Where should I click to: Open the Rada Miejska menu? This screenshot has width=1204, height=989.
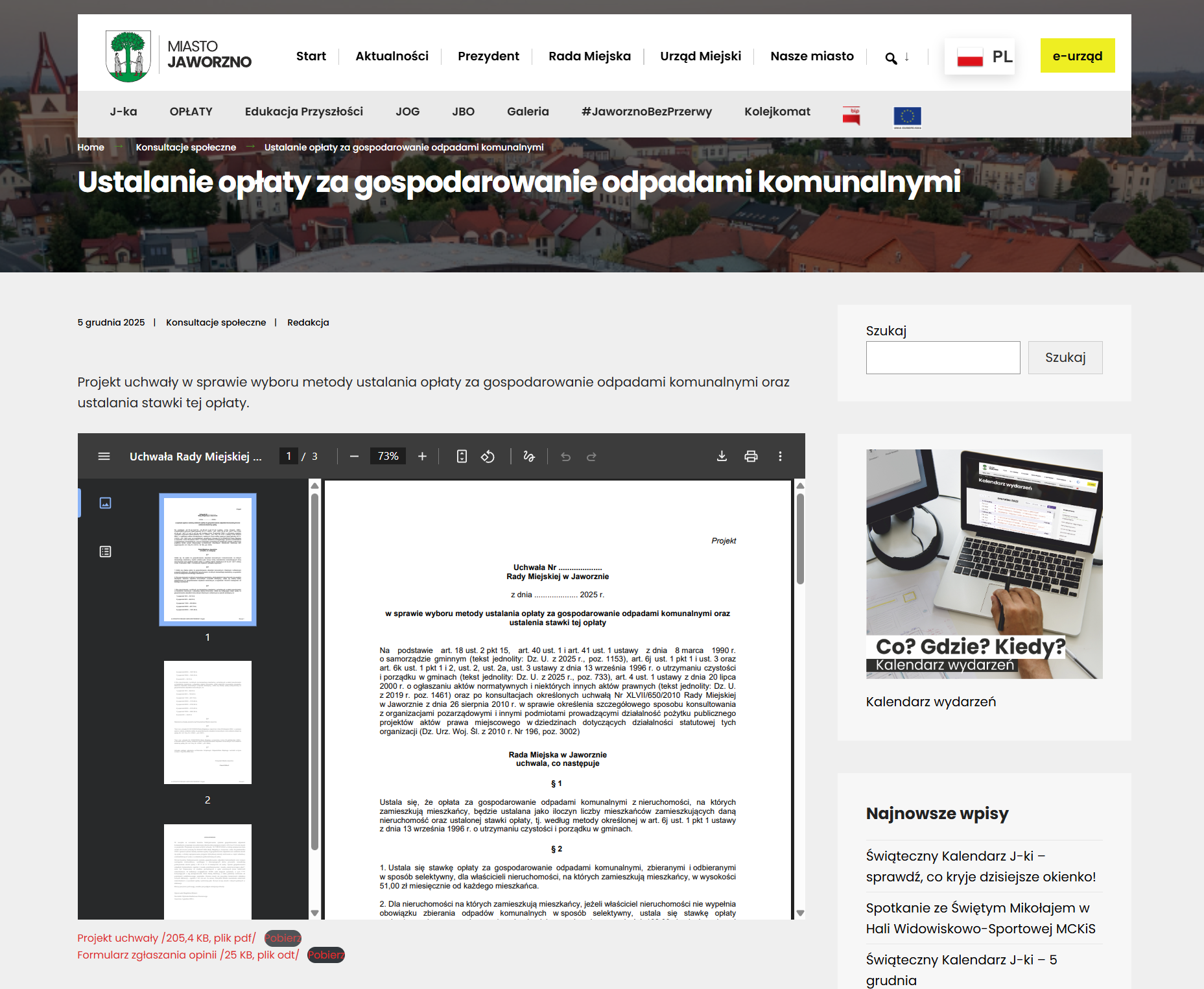coord(589,56)
